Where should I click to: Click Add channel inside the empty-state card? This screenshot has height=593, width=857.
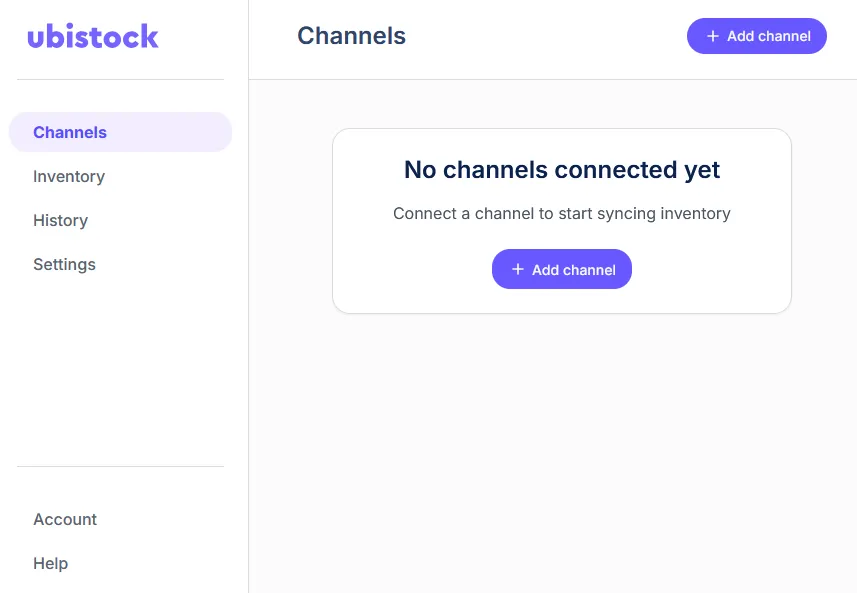pyautogui.click(x=562, y=269)
